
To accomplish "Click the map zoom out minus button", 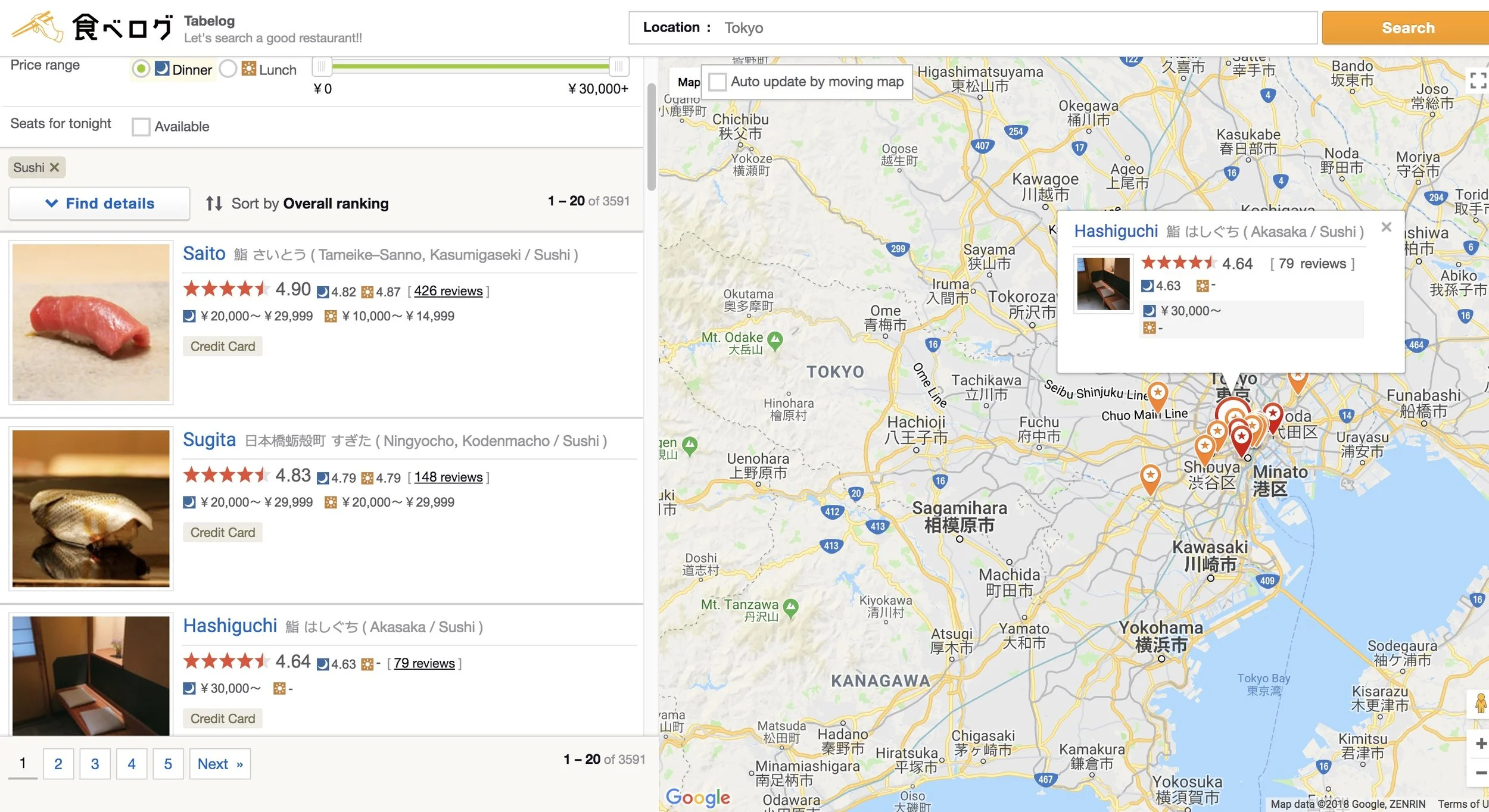I will click(1480, 773).
